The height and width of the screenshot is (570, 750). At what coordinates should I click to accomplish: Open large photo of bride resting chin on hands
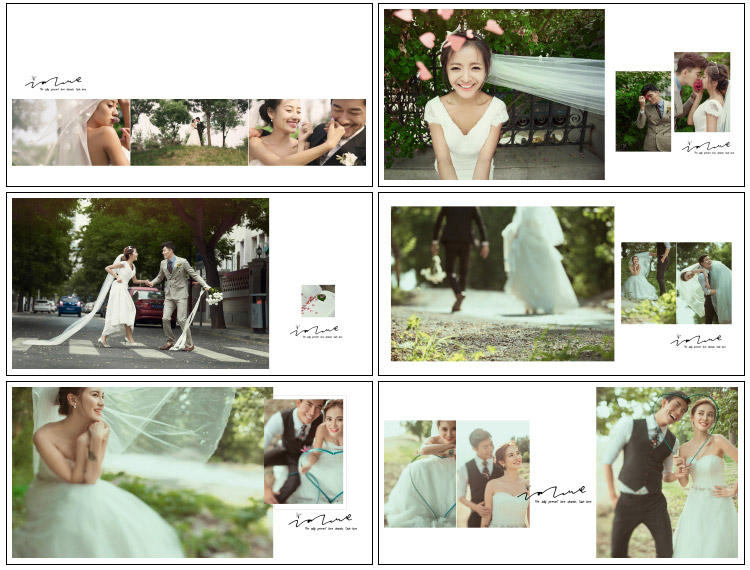(x=143, y=472)
